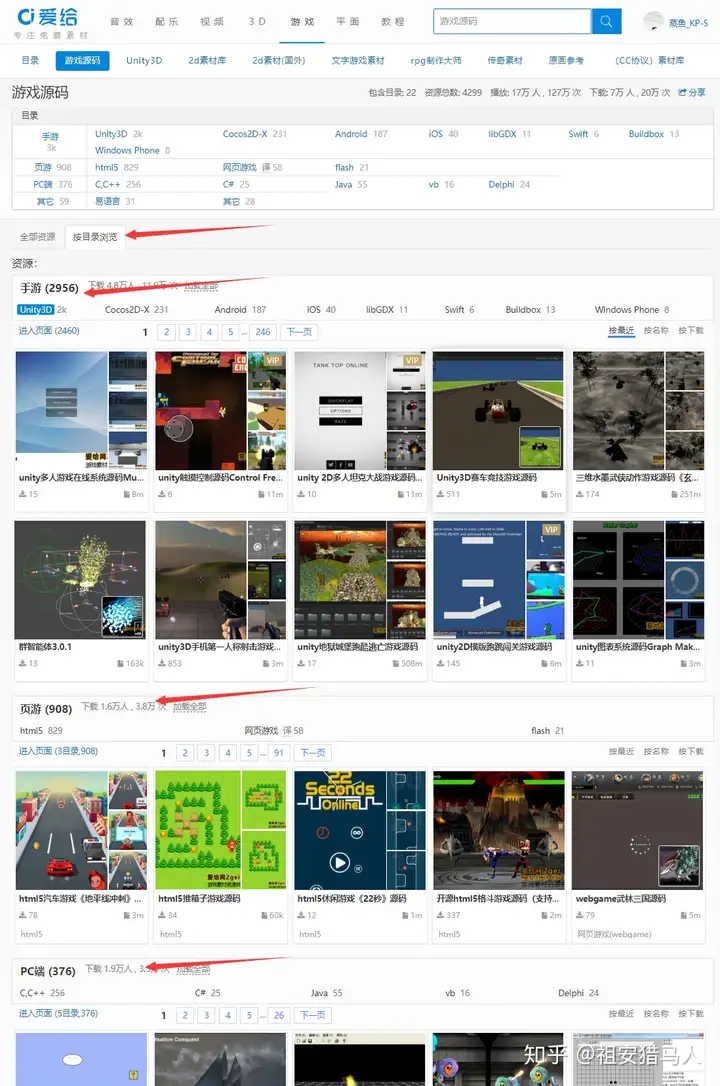
Task: Open html5 829 in directory table
Action: tap(116, 167)
